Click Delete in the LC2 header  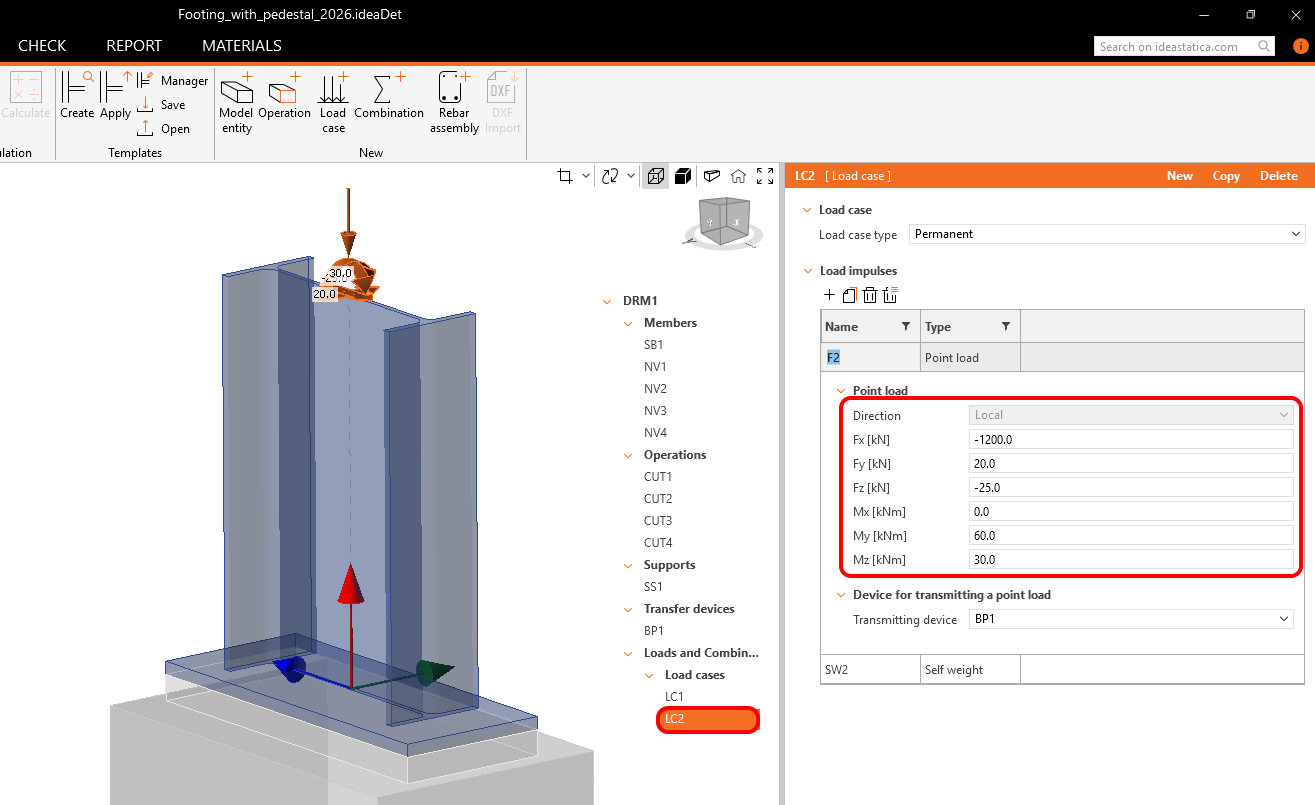1278,176
